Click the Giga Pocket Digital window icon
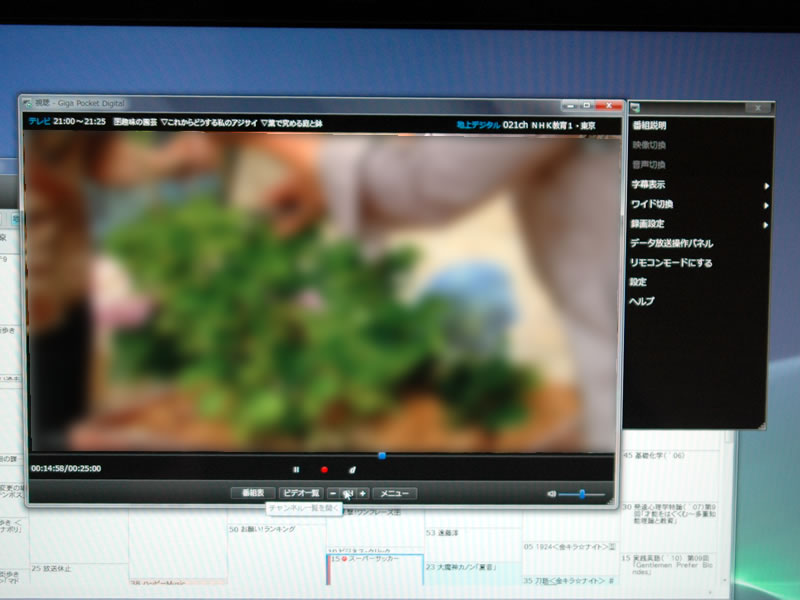 tap(27, 103)
